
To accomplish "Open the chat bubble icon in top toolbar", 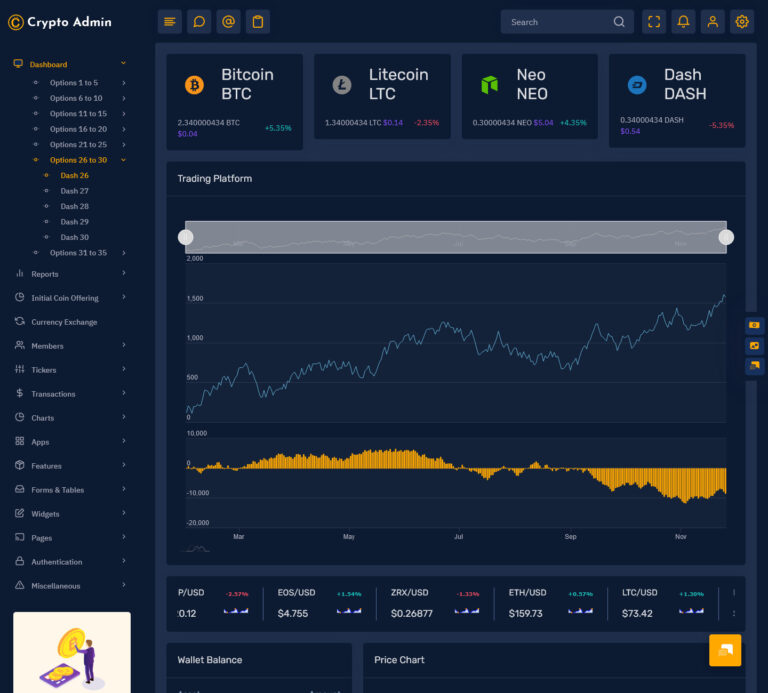I will (x=199, y=22).
